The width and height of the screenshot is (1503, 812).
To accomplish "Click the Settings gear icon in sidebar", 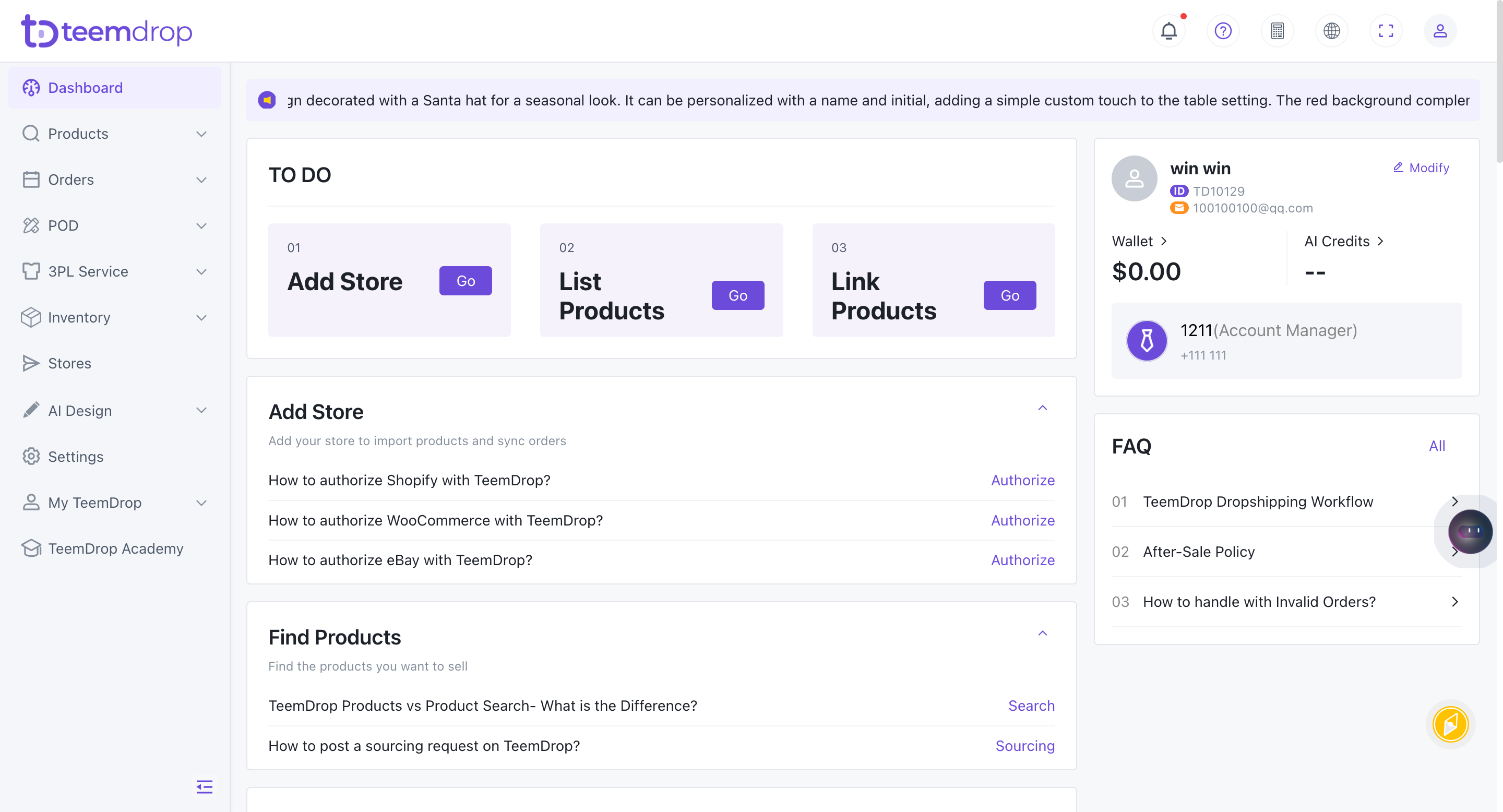I will coord(31,456).
